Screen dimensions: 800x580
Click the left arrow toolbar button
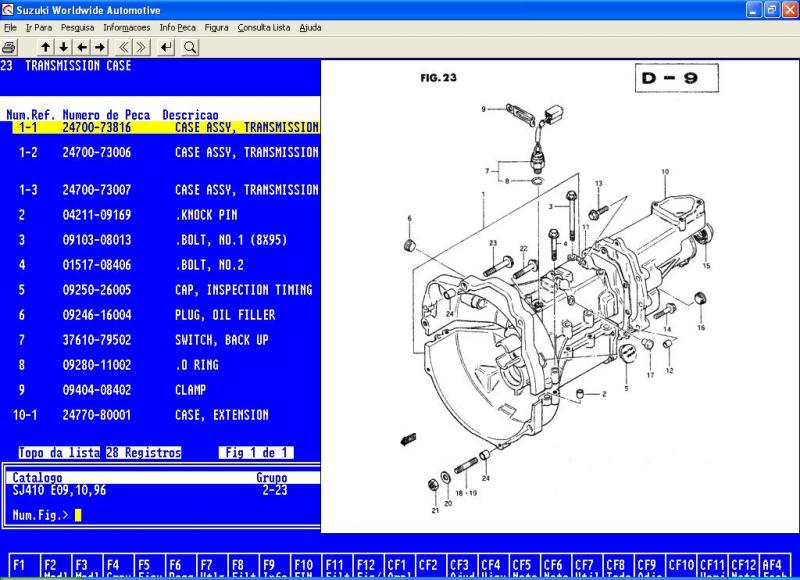pyautogui.click(x=82, y=47)
